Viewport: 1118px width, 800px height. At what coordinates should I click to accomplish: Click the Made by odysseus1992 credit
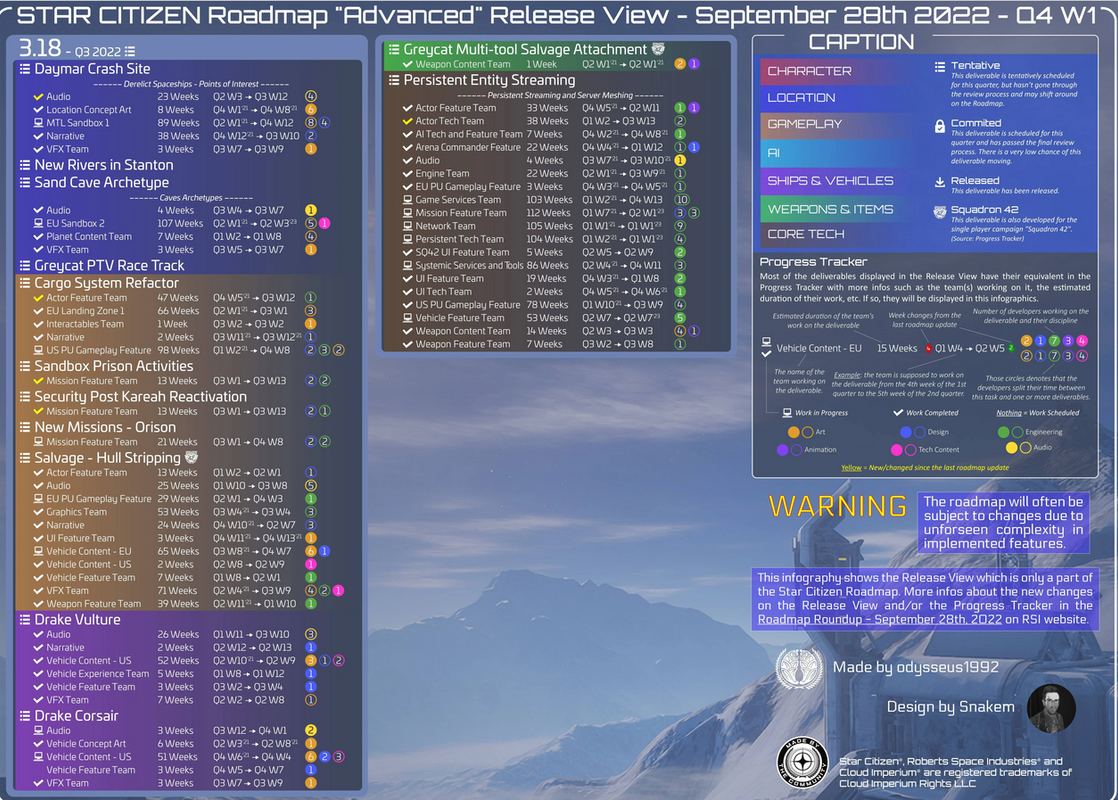point(916,667)
